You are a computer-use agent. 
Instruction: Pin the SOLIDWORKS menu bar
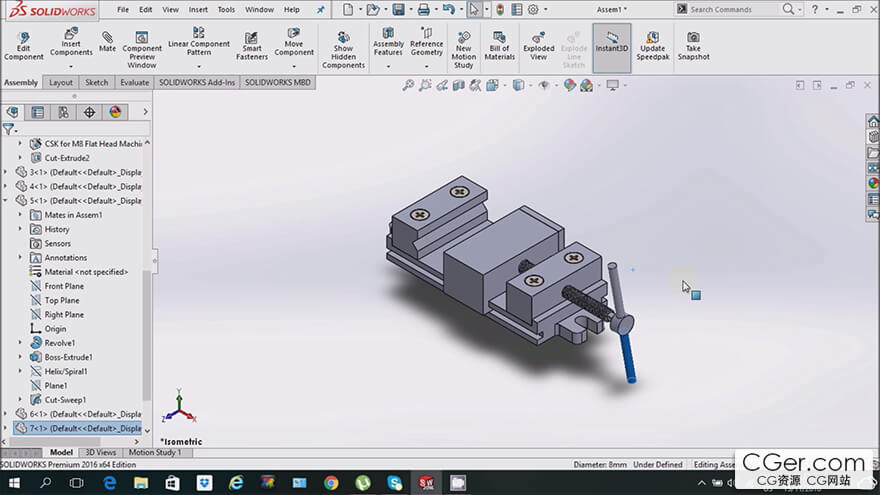pyautogui.click(x=321, y=10)
